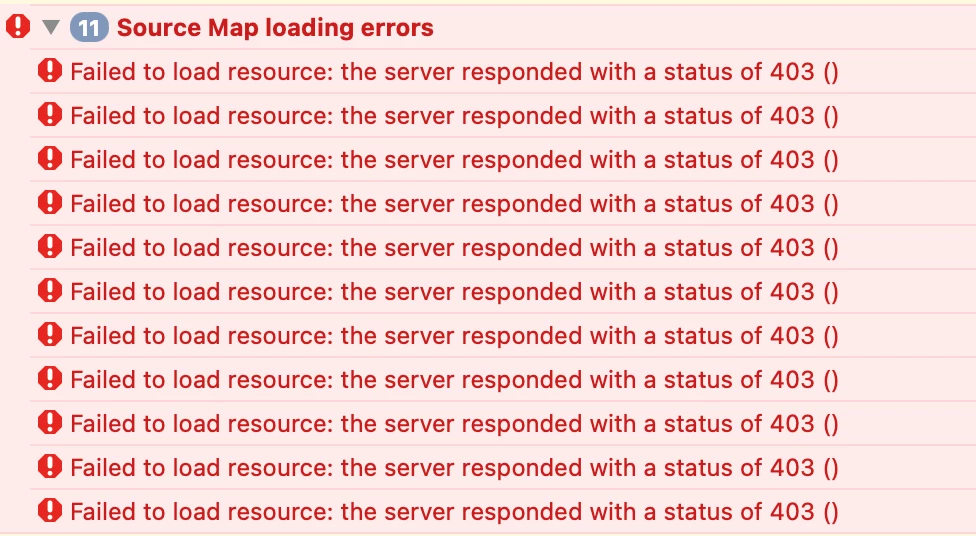The image size is (976, 536).
Task: Click the error icon of the sixth 403 message
Action: [x=50, y=291]
